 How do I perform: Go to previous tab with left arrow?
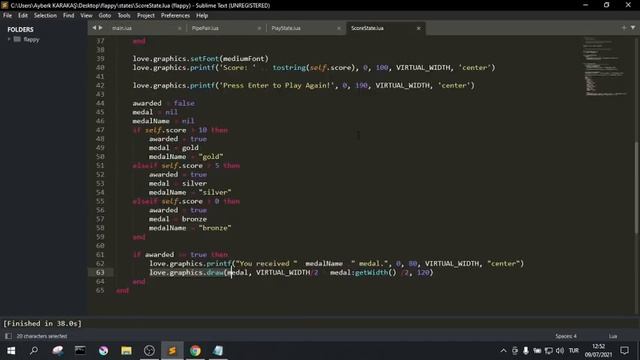pyautogui.click(x=94, y=28)
